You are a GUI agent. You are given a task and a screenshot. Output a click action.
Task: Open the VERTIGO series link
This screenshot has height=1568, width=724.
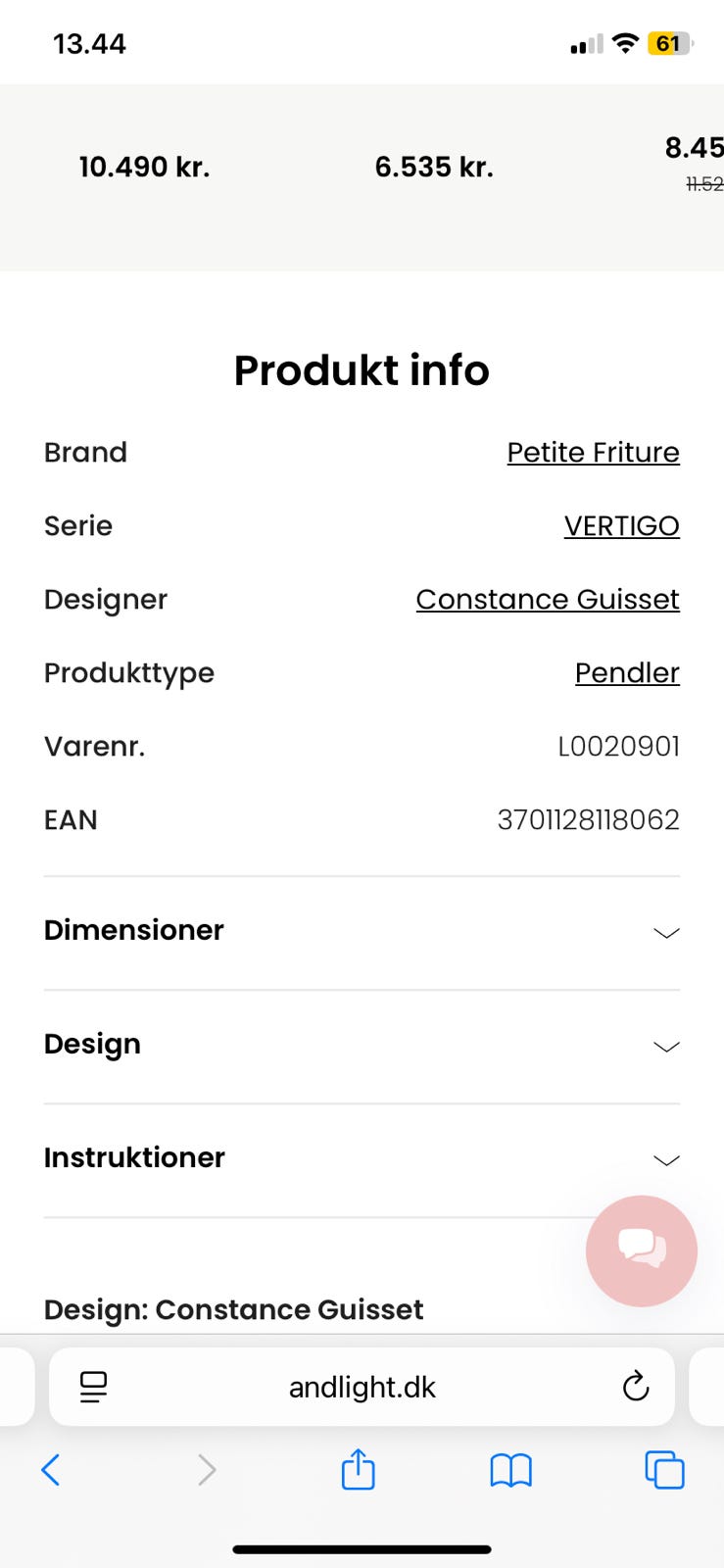621,526
